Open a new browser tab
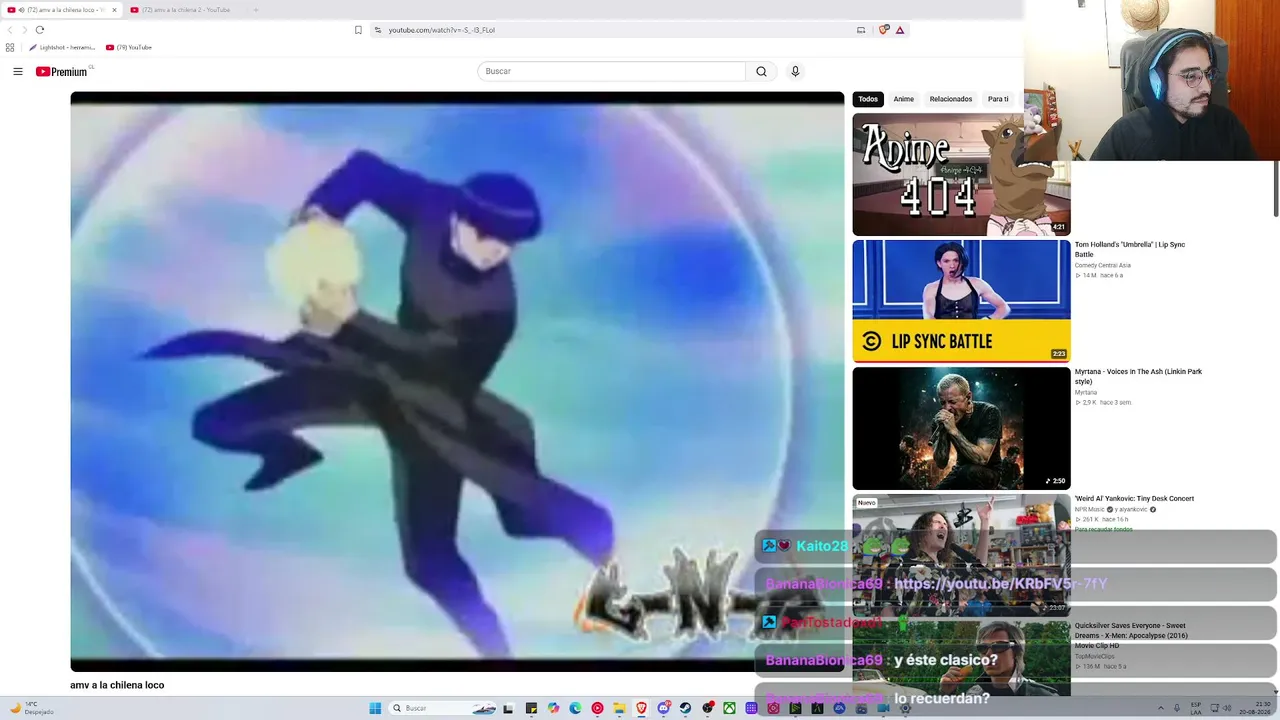The image size is (1280, 720). click(255, 10)
